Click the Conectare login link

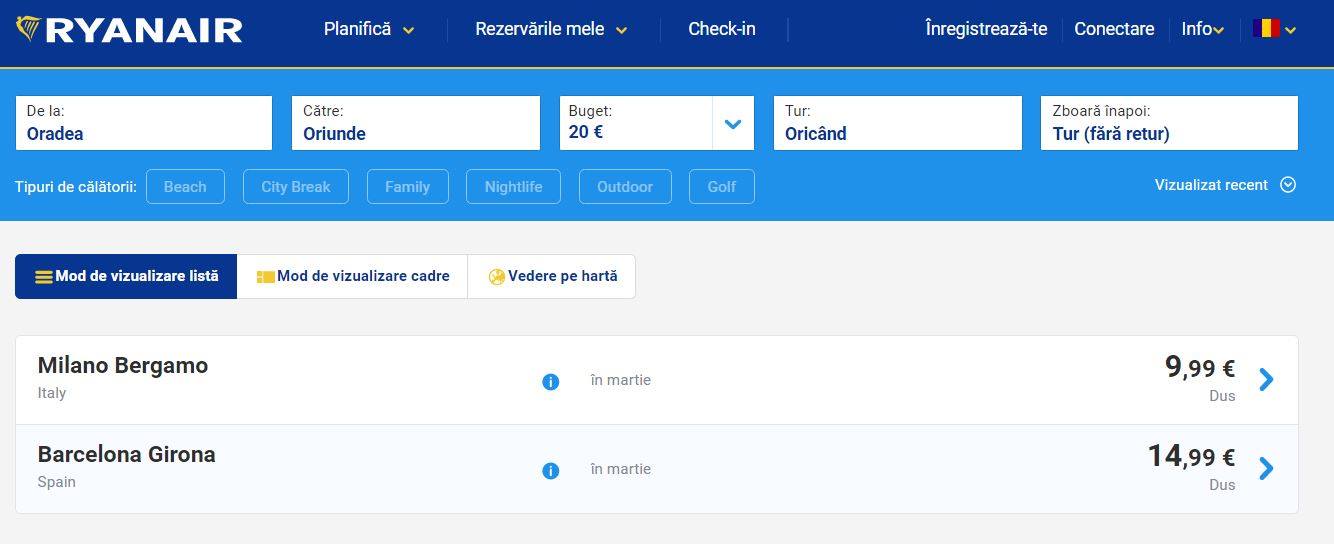1114,29
